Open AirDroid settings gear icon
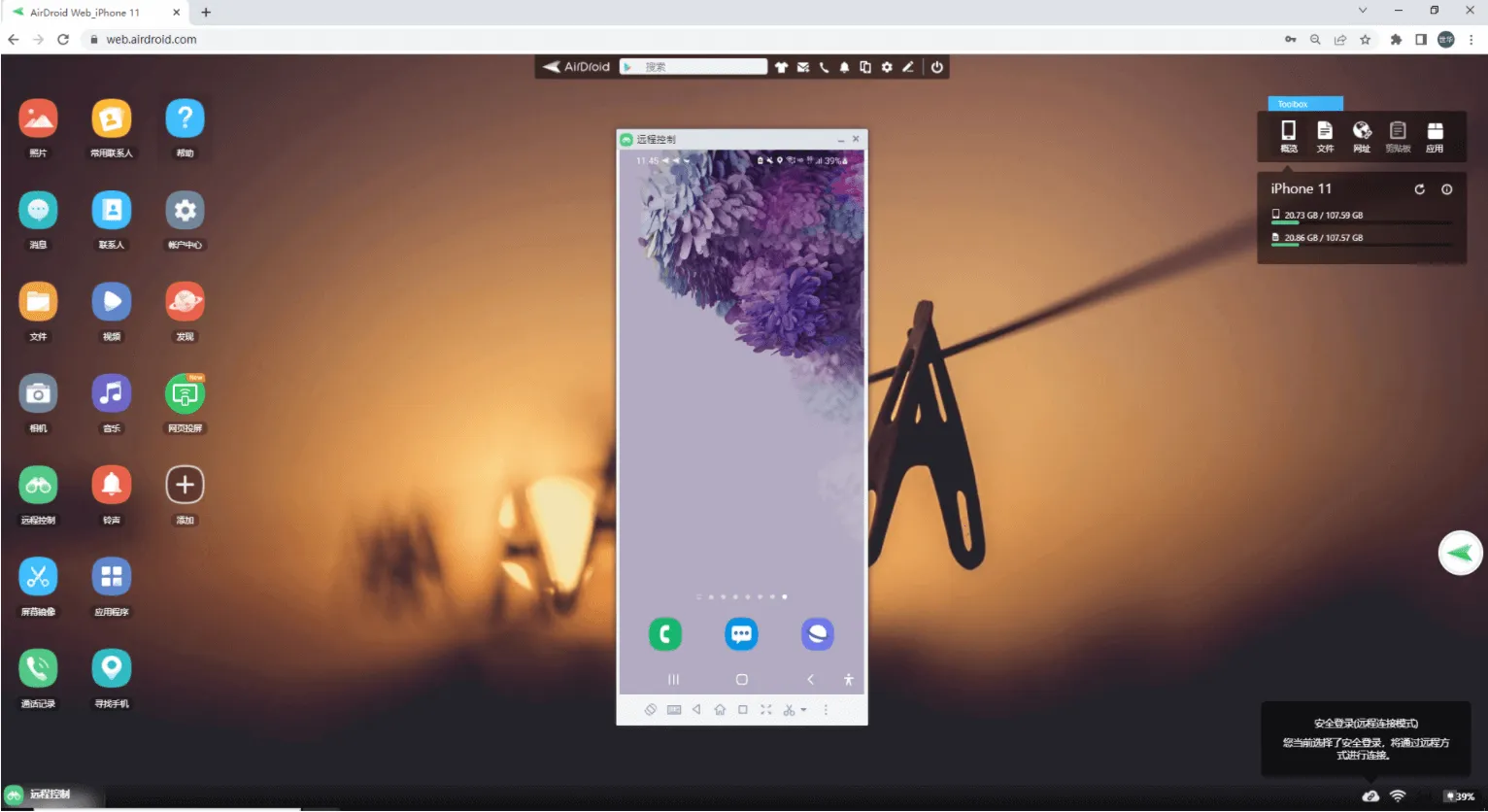 887,67
